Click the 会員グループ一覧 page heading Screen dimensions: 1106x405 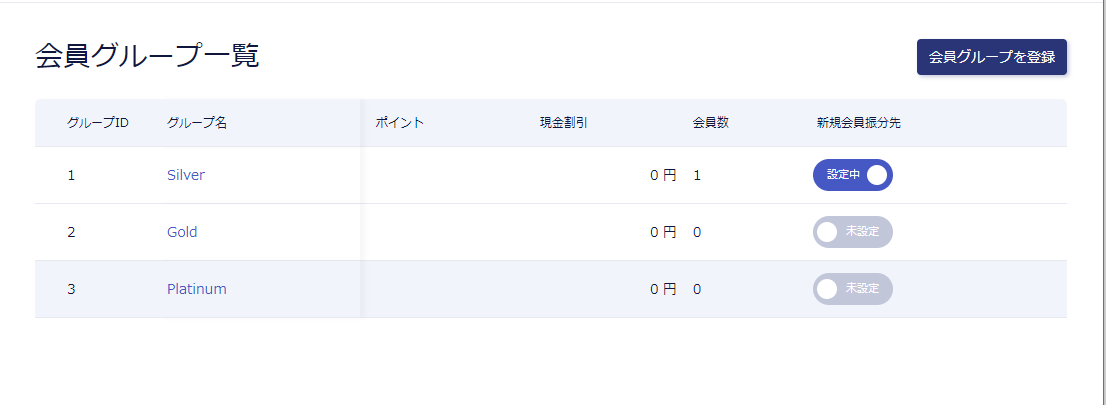147,56
